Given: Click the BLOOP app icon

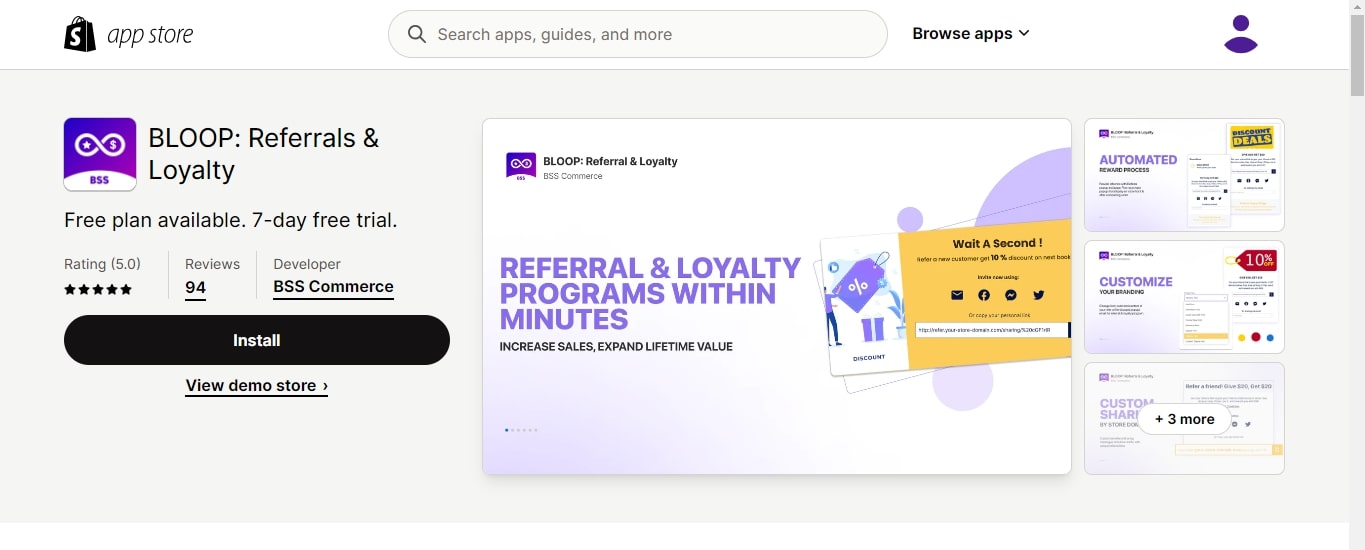Looking at the screenshot, I should coord(100,154).
